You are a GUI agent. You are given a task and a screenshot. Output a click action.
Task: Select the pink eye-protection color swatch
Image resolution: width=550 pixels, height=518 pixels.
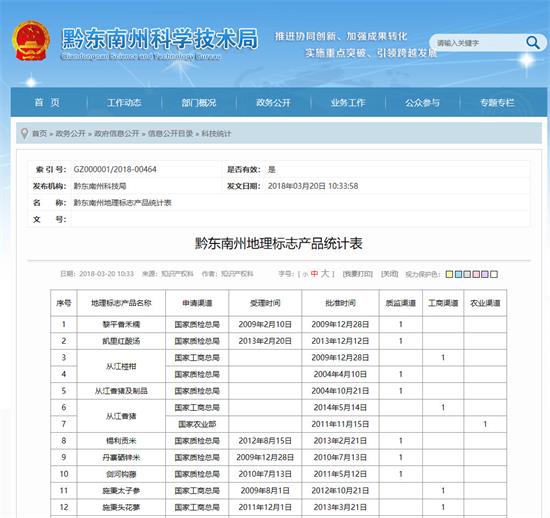tap(476, 274)
